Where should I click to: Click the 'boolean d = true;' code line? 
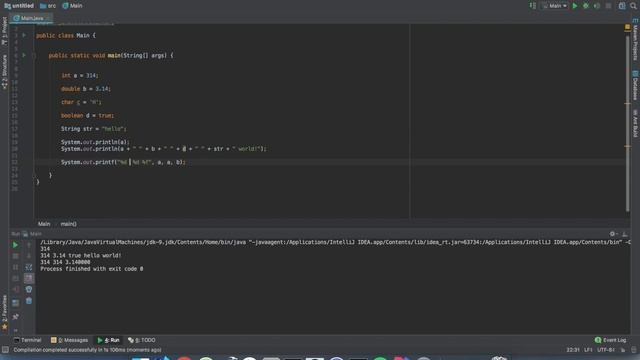[x=87, y=116]
